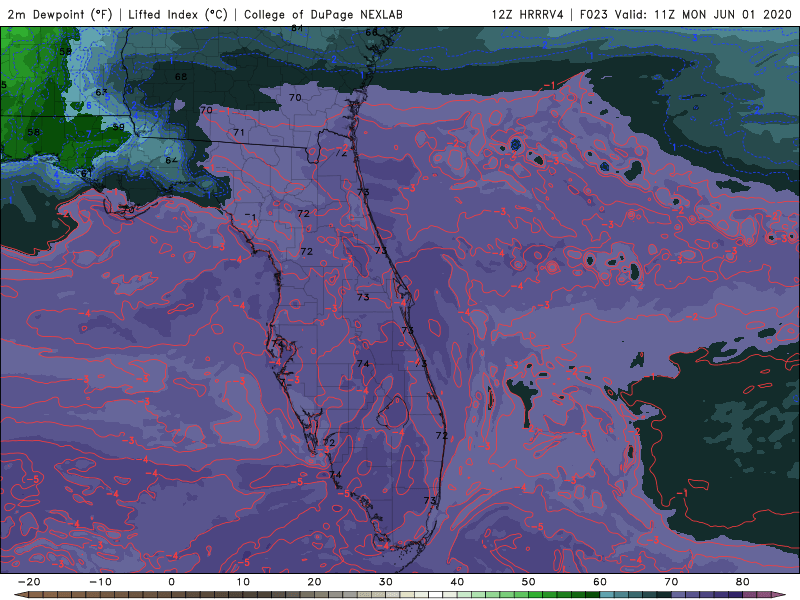The width and height of the screenshot is (800, 600).
Task: Click the colorbar's left end arrow
Action: coord(20,595)
